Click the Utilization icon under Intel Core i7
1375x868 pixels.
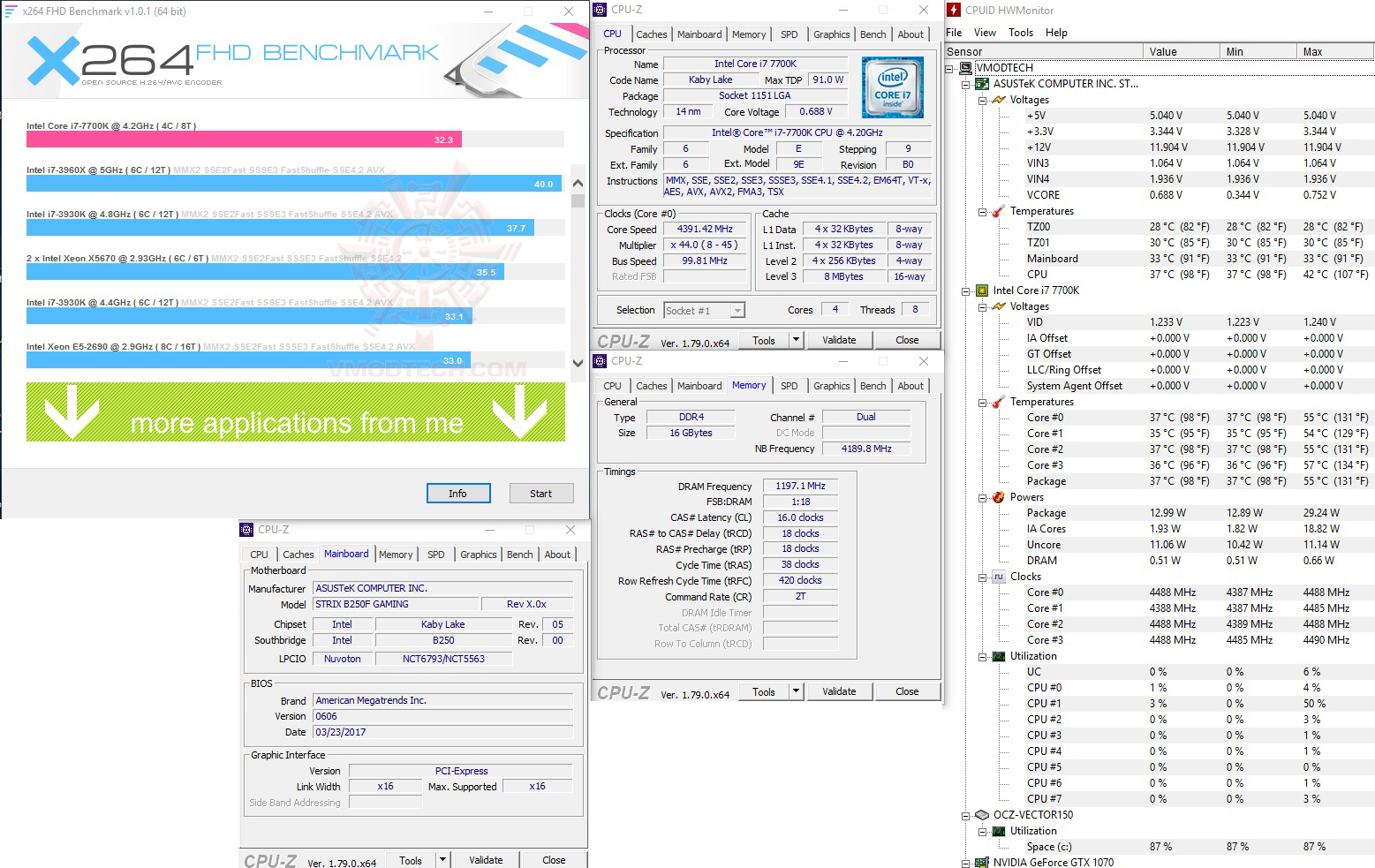pyautogui.click(x=997, y=656)
